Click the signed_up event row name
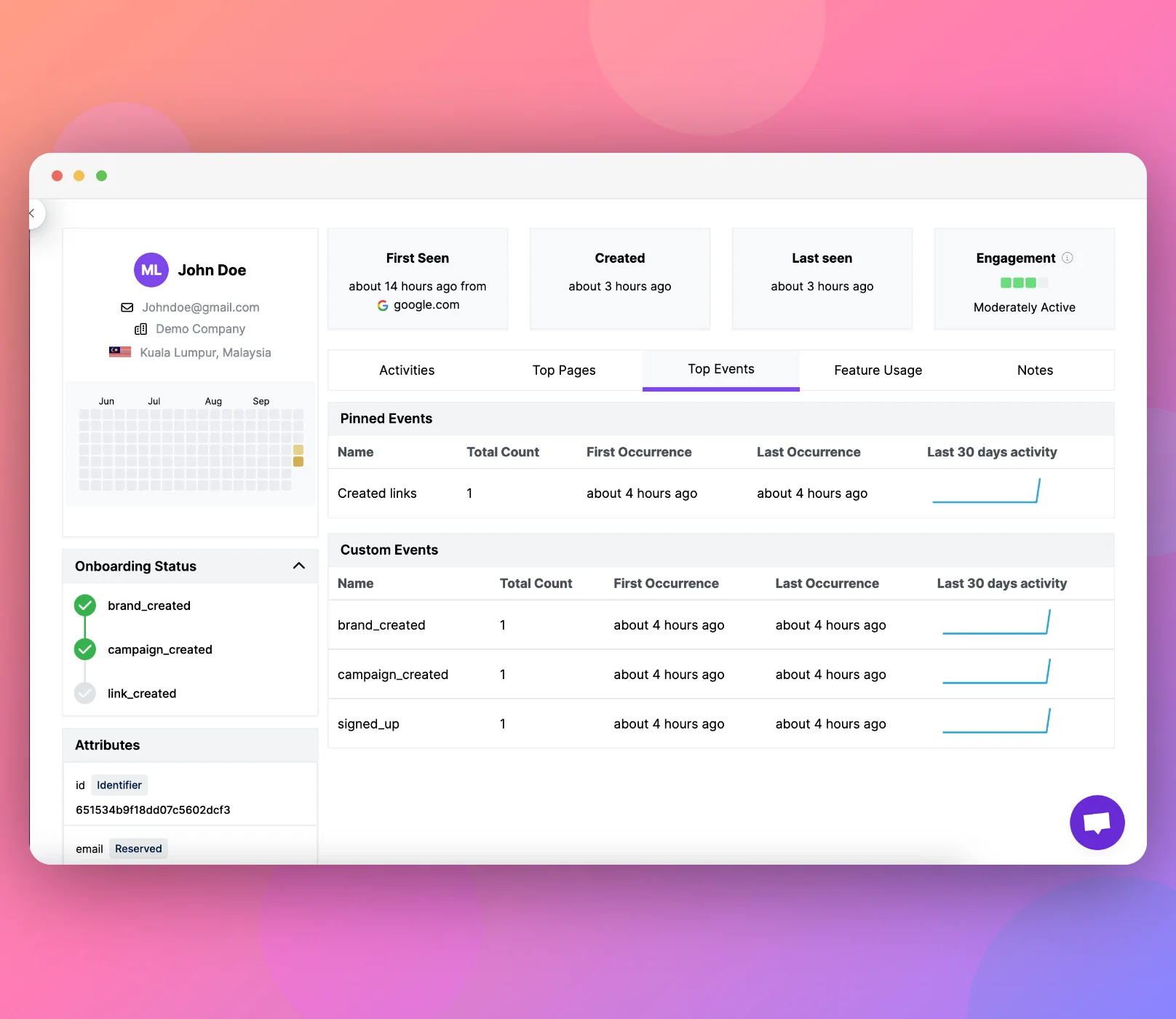Image resolution: width=1176 pixels, height=1019 pixels. pos(368,724)
